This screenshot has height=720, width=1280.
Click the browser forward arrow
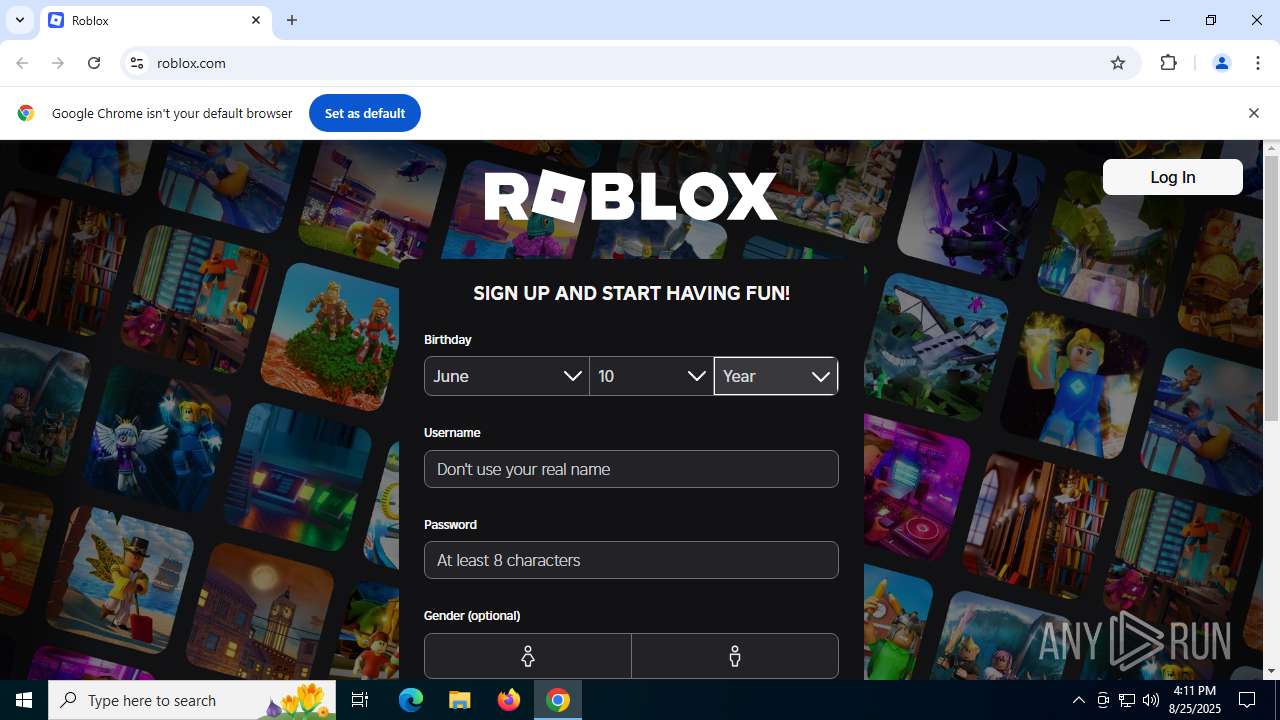click(58, 63)
